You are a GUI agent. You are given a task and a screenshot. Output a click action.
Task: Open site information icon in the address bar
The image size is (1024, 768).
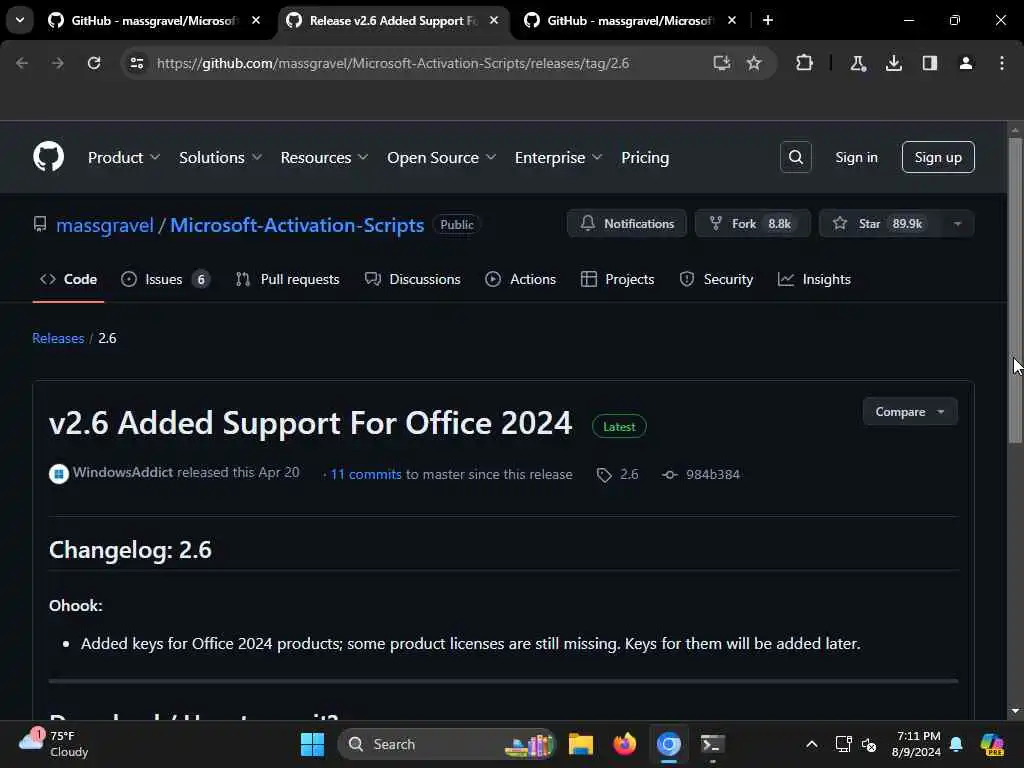coord(136,63)
